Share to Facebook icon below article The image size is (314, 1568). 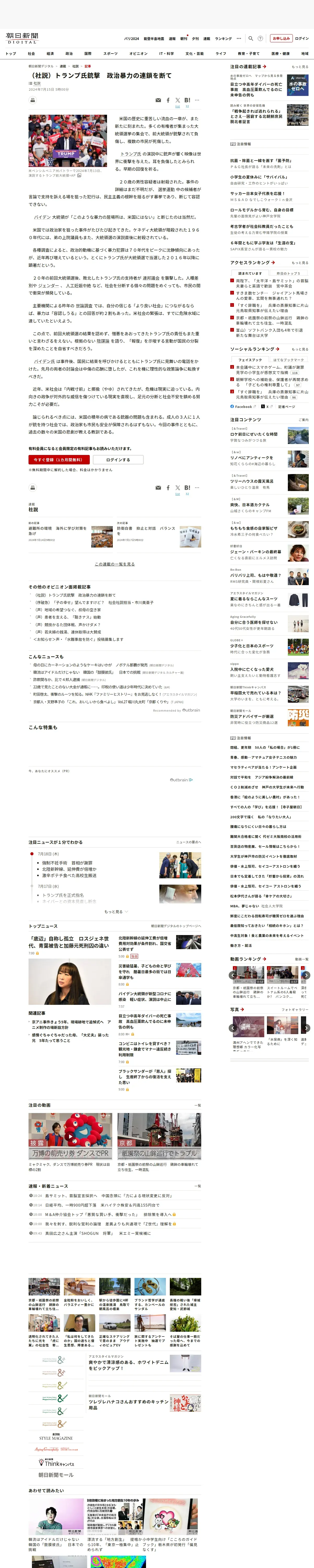click(x=168, y=488)
